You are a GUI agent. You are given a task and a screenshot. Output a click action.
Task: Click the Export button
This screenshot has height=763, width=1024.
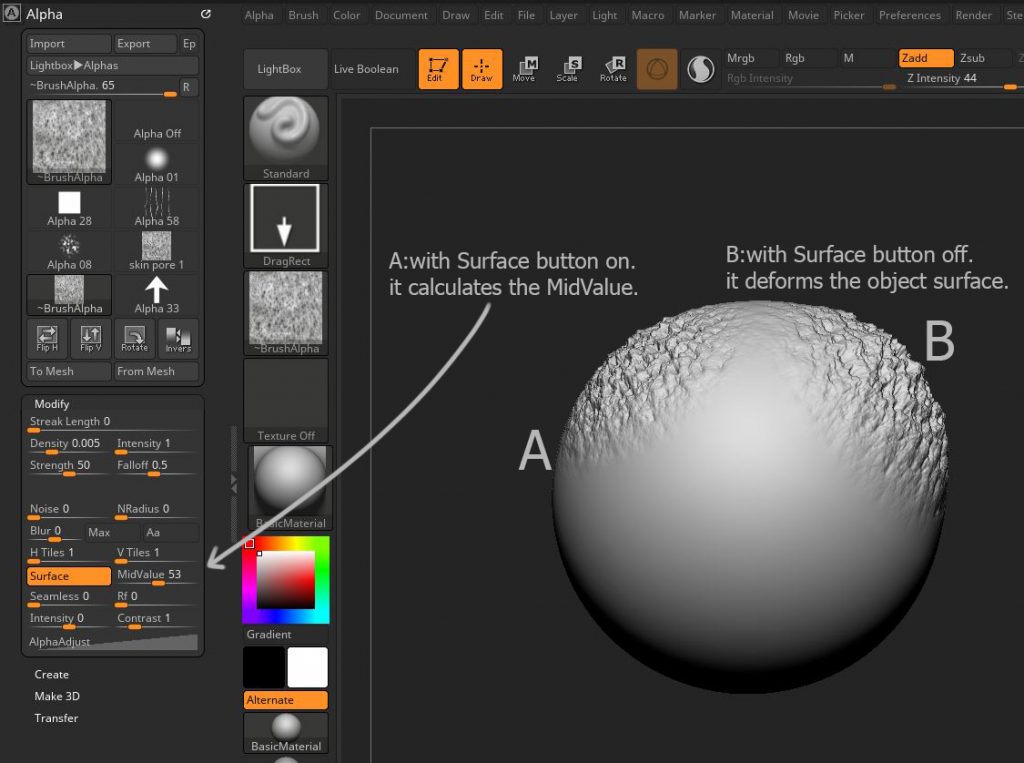coord(145,44)
